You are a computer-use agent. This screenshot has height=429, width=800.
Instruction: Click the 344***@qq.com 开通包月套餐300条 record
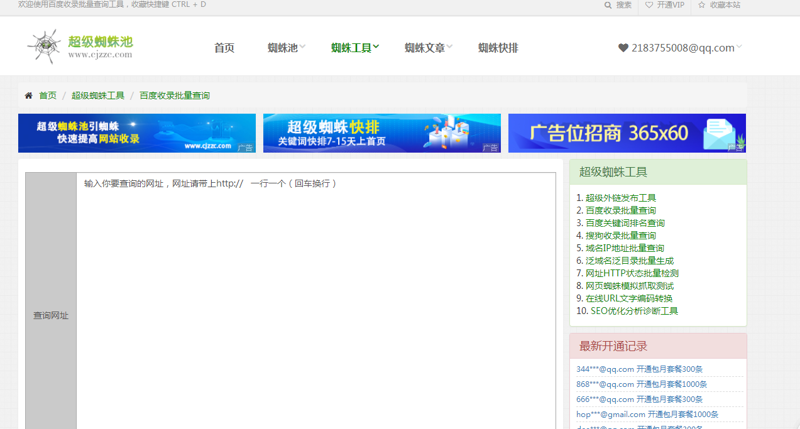(639, 369)
